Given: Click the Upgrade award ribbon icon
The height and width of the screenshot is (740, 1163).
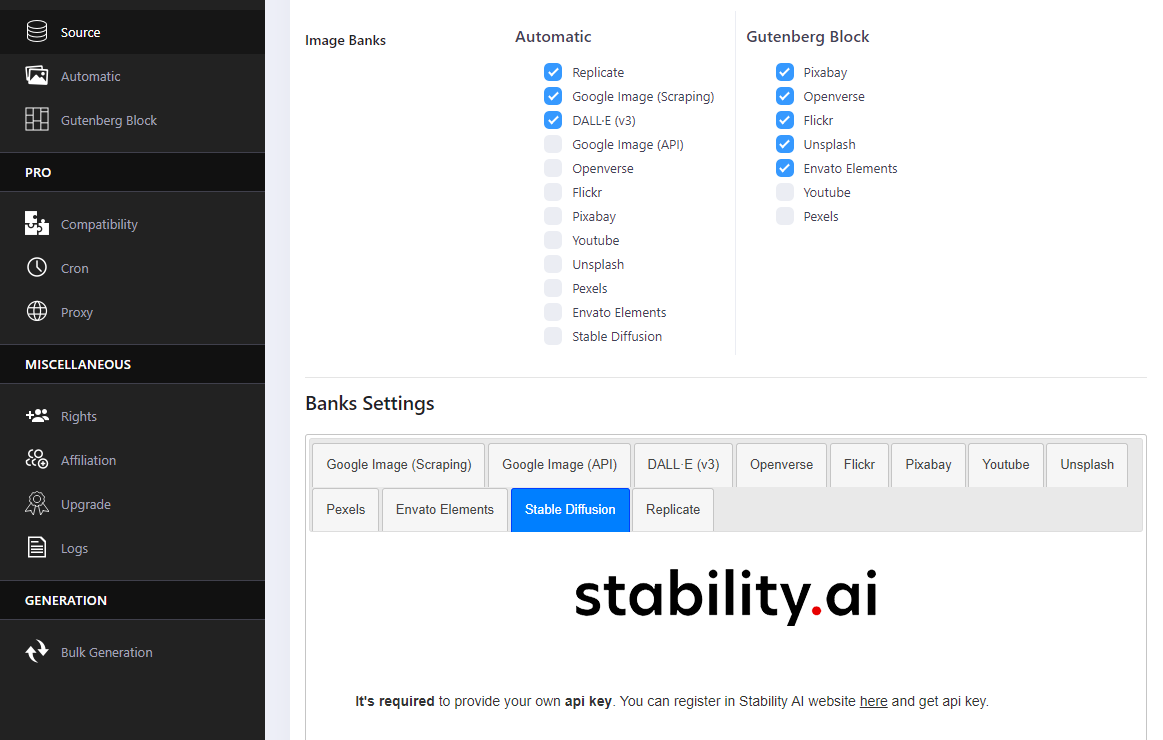Looking at the screenshot, I should point(37,504).
